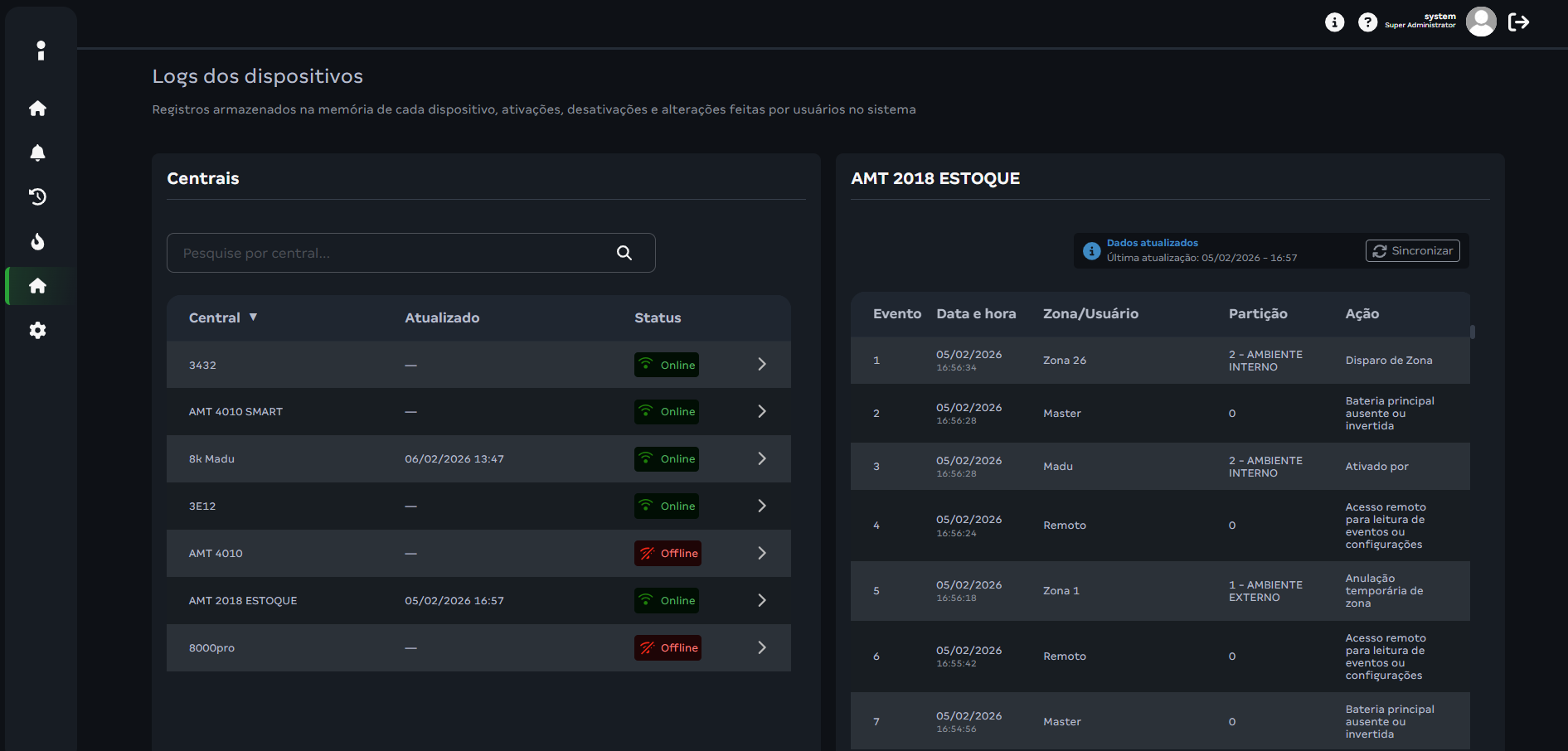Open the user avatar profile
Screen dimensions: 1568x751
(x=1481, y=22)
